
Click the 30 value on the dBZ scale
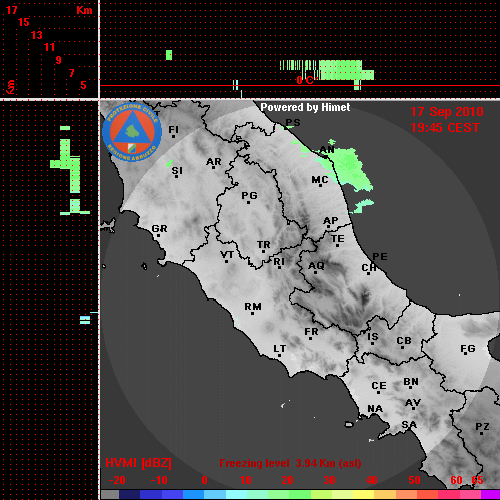pos(329,480)
